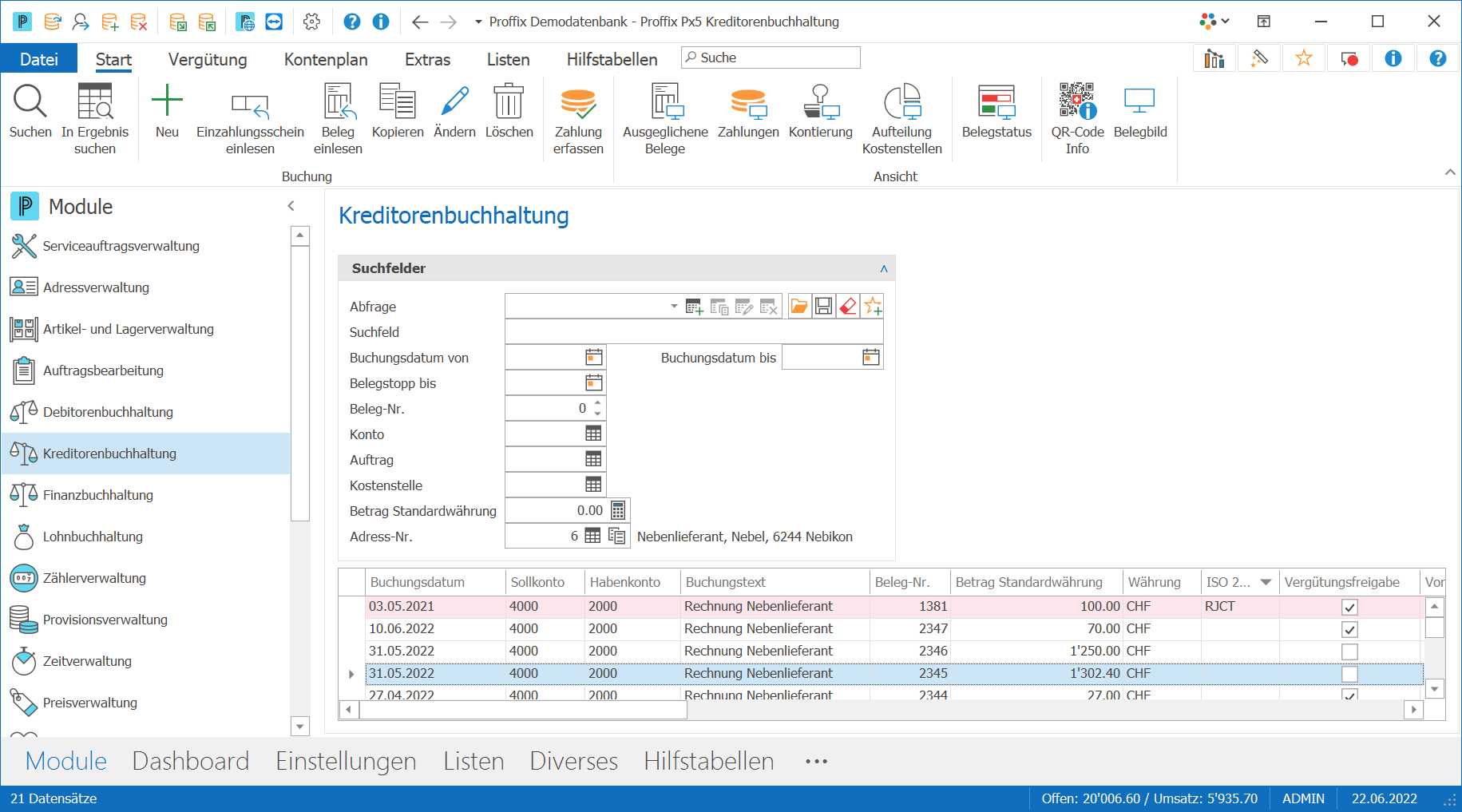Click the Suche search field
This screenshot has height=812, width=1462.
(771, 57)
